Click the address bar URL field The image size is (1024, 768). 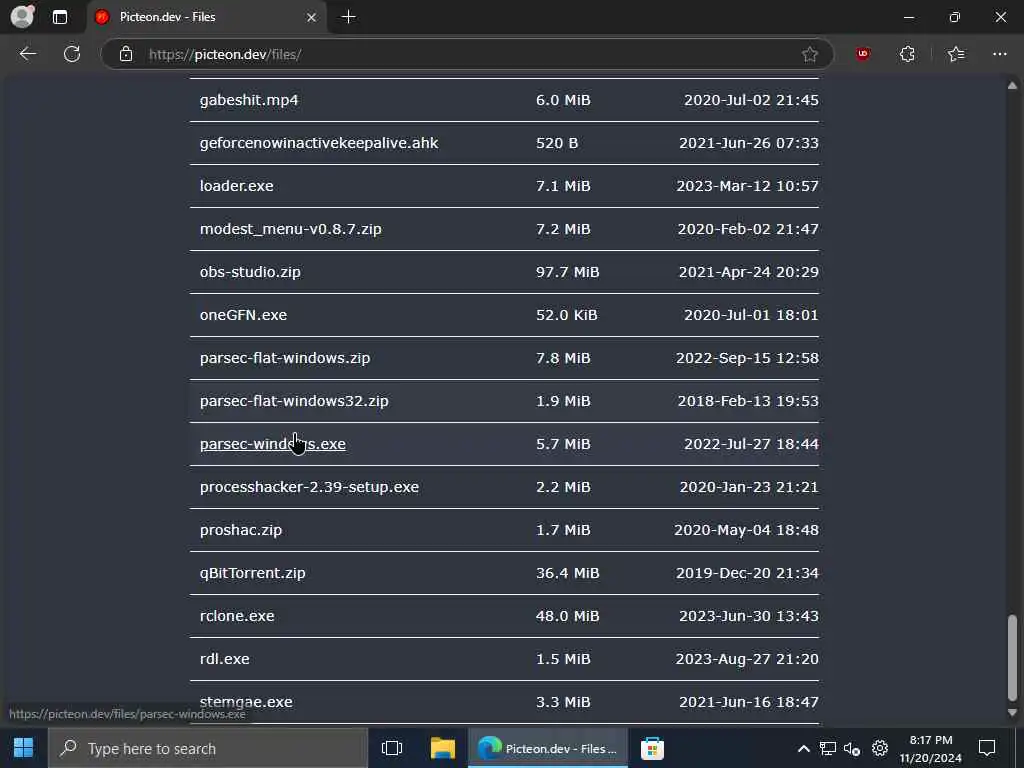[x=467, y=54]
